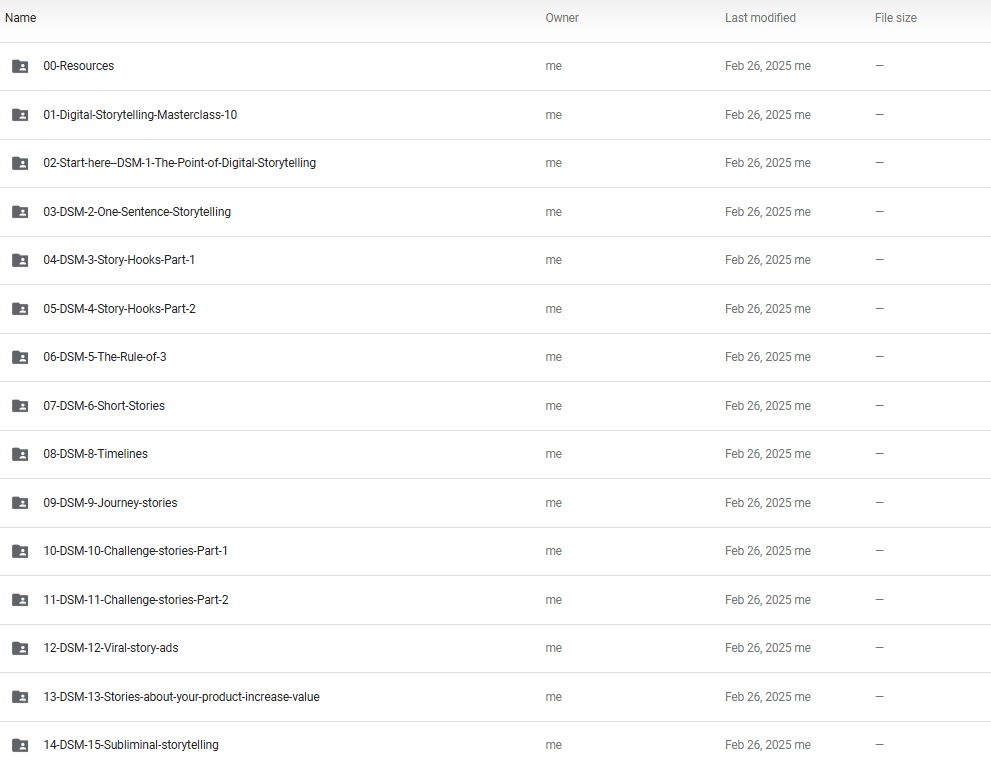Select folder 02-Start-here--DSM-1-The-Point-of-Digital-Storytelling
The image size is (991, 766).
(179, 162)
